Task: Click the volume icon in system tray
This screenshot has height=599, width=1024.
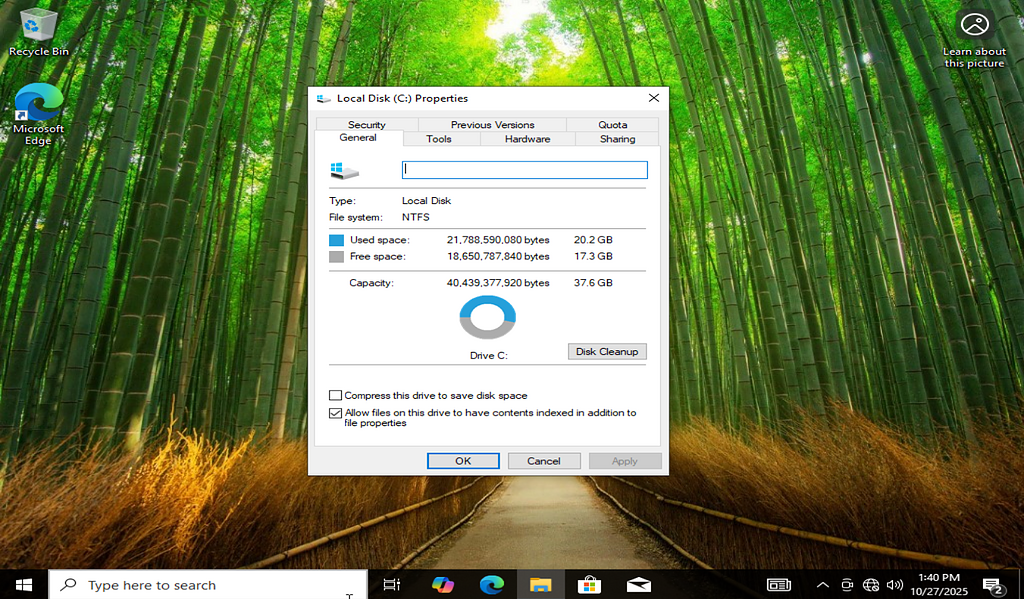Action: coord(895,585)
